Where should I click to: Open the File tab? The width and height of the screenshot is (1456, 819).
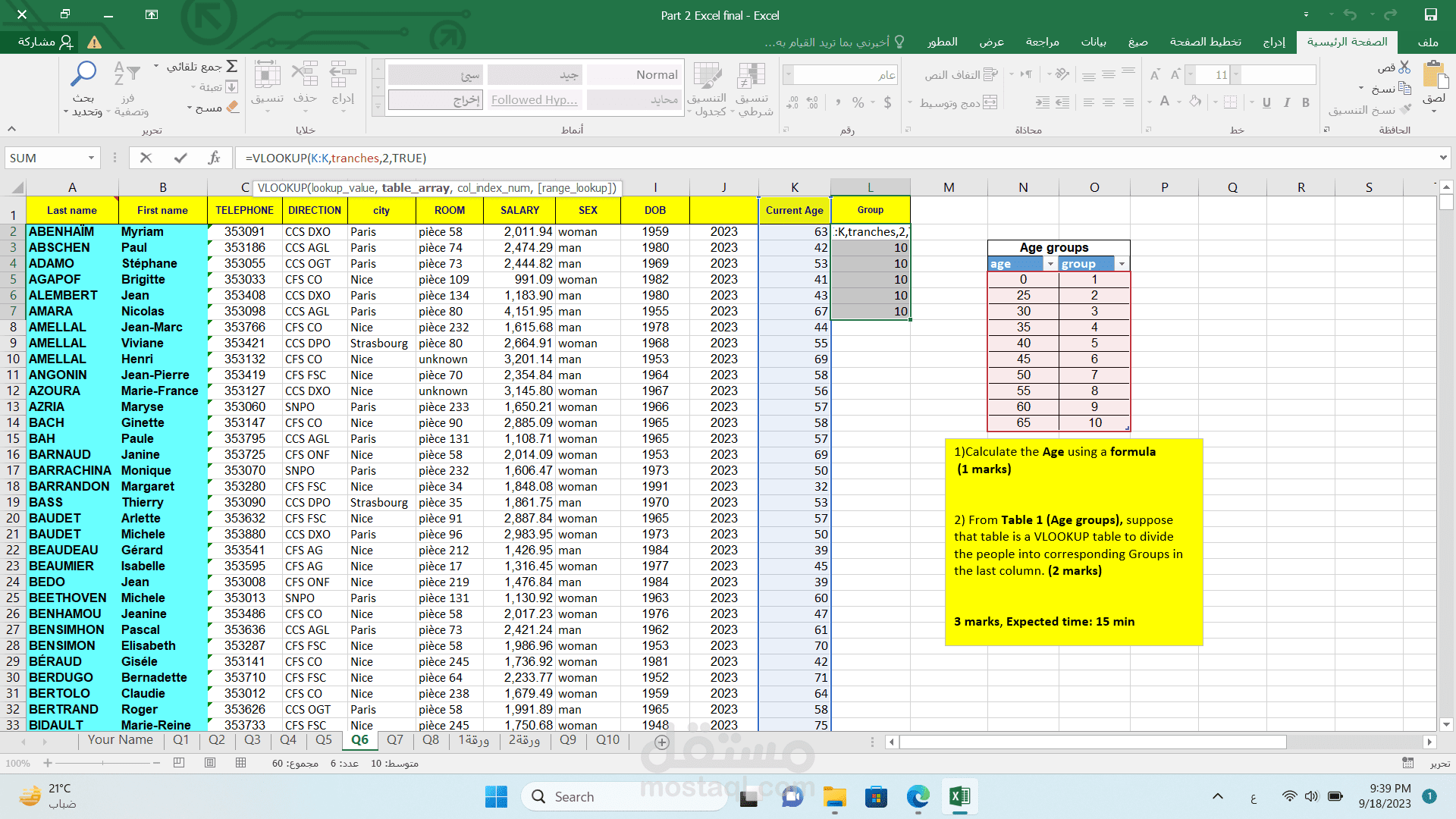(1428, 42)
